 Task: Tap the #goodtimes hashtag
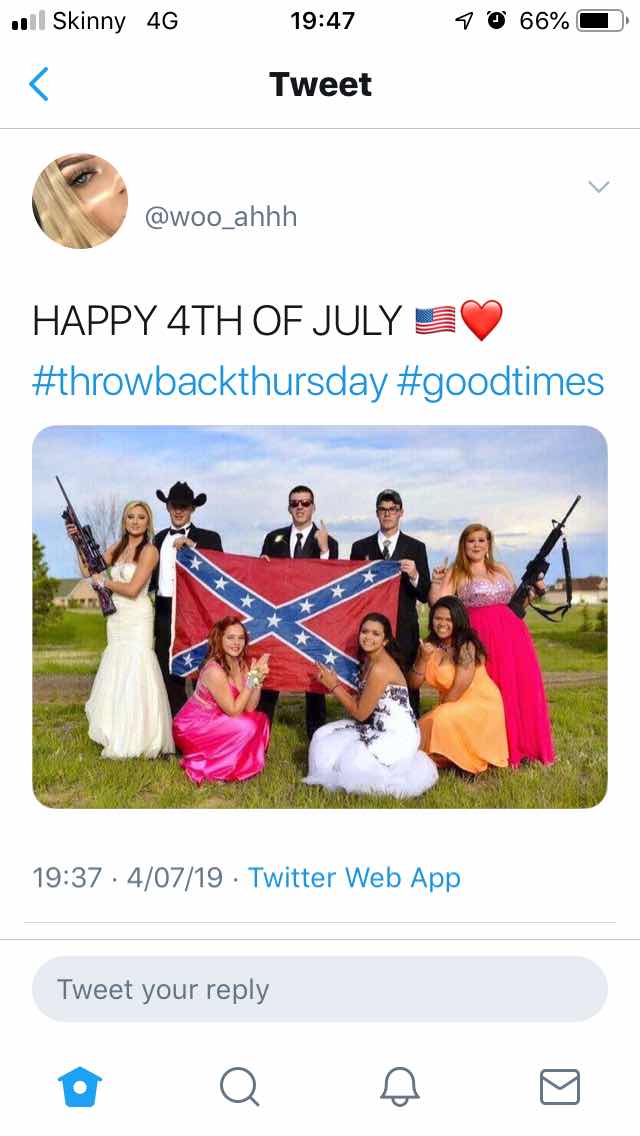tap(501, 383)
